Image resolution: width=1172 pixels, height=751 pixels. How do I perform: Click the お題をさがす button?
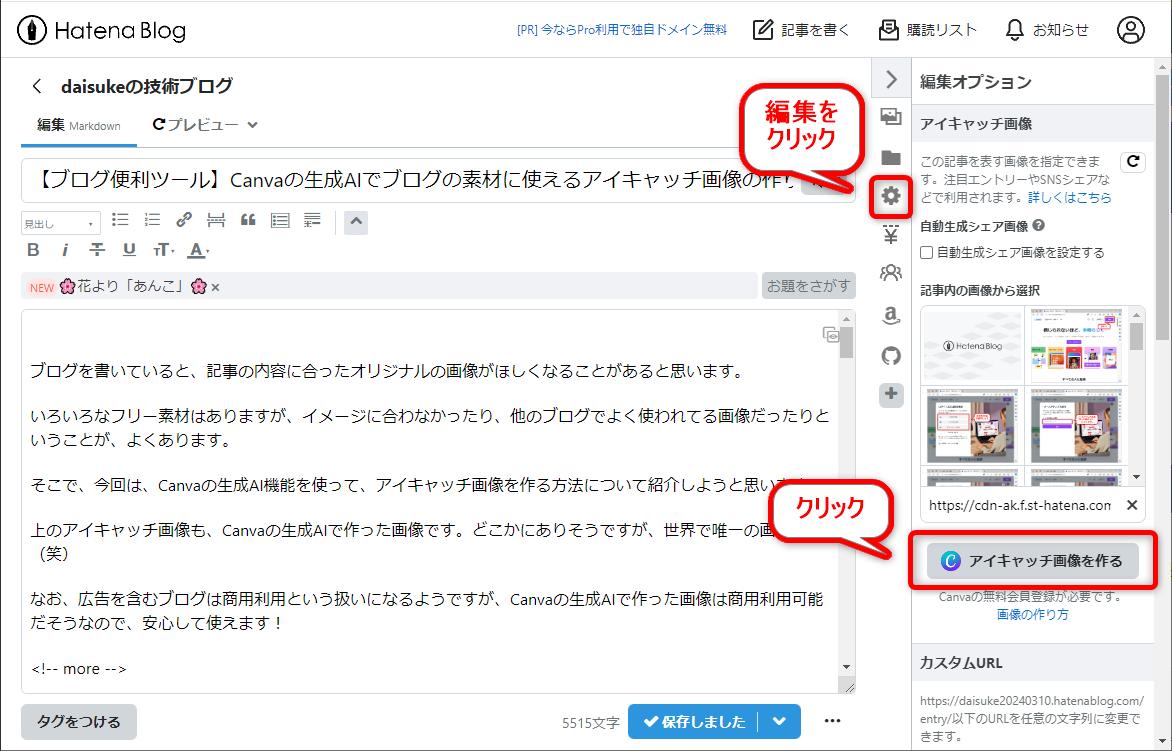pyautogui.click(x=809, y=285)
